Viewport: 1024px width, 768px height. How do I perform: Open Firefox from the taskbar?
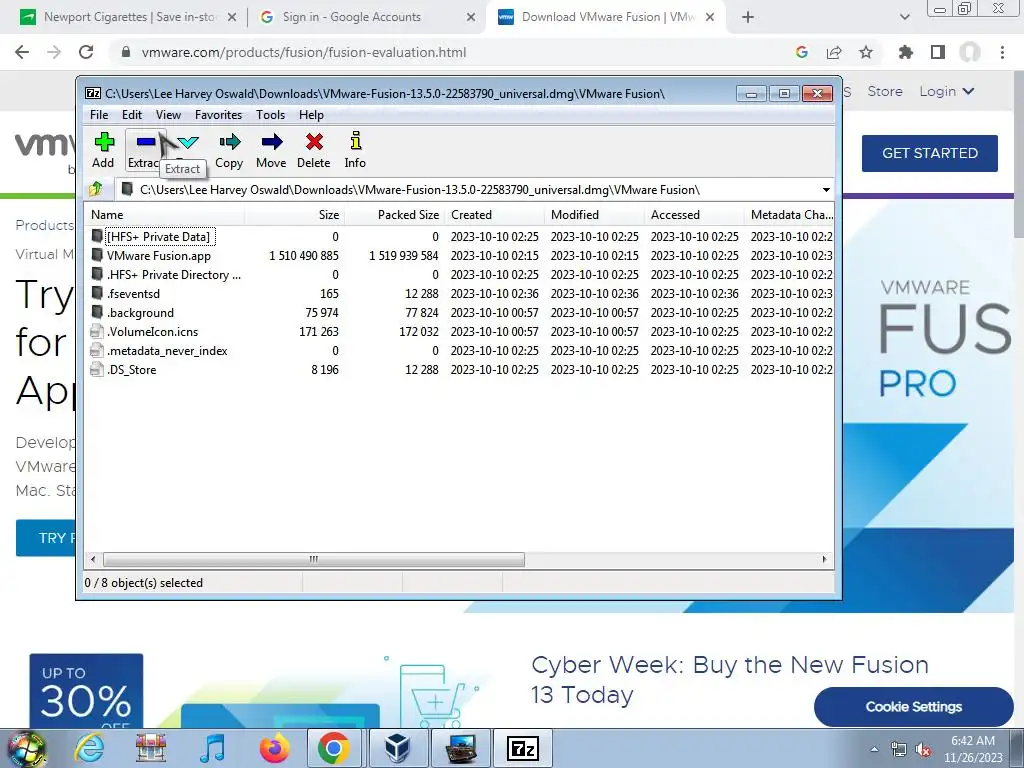(x=274, y=748)
